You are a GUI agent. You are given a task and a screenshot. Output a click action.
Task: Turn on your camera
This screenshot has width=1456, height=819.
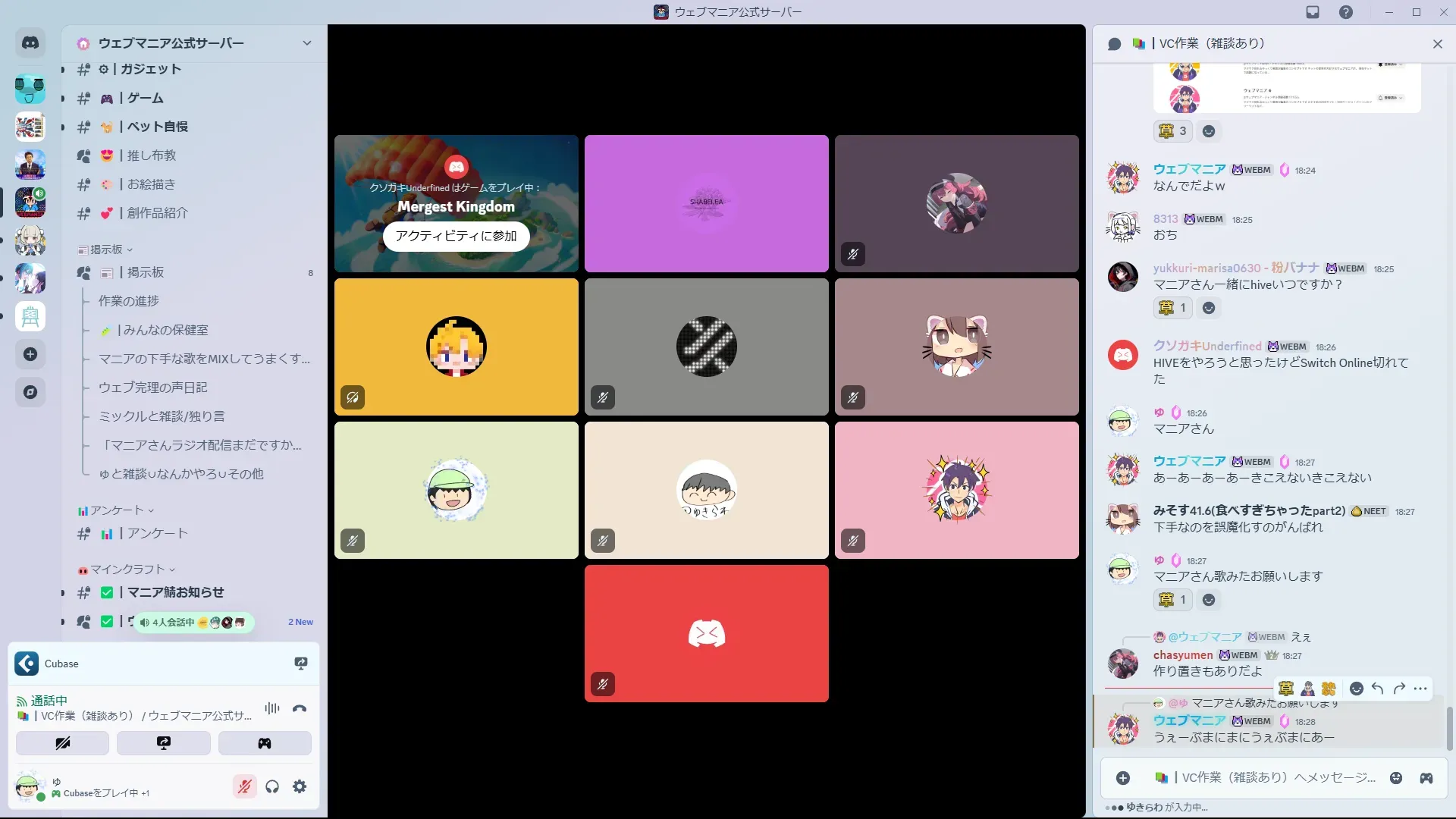[63, 743]
